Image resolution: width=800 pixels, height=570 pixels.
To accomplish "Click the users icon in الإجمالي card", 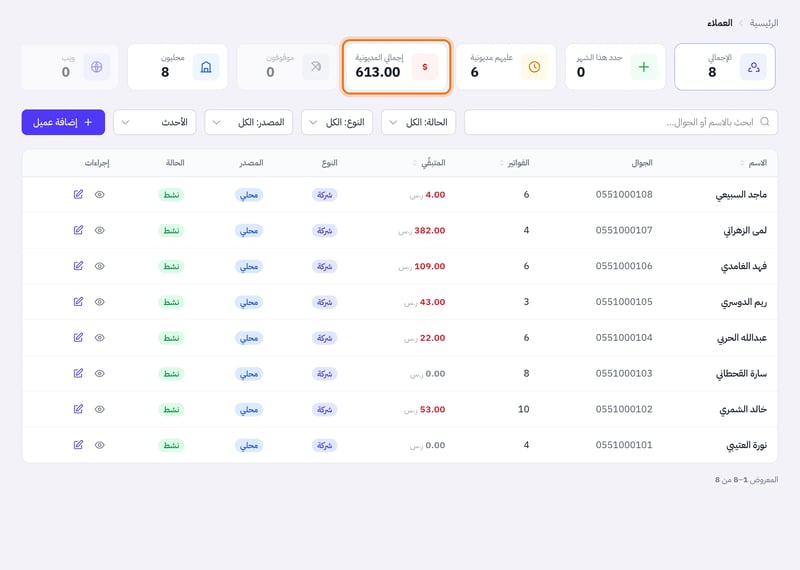I will (753, 67).
